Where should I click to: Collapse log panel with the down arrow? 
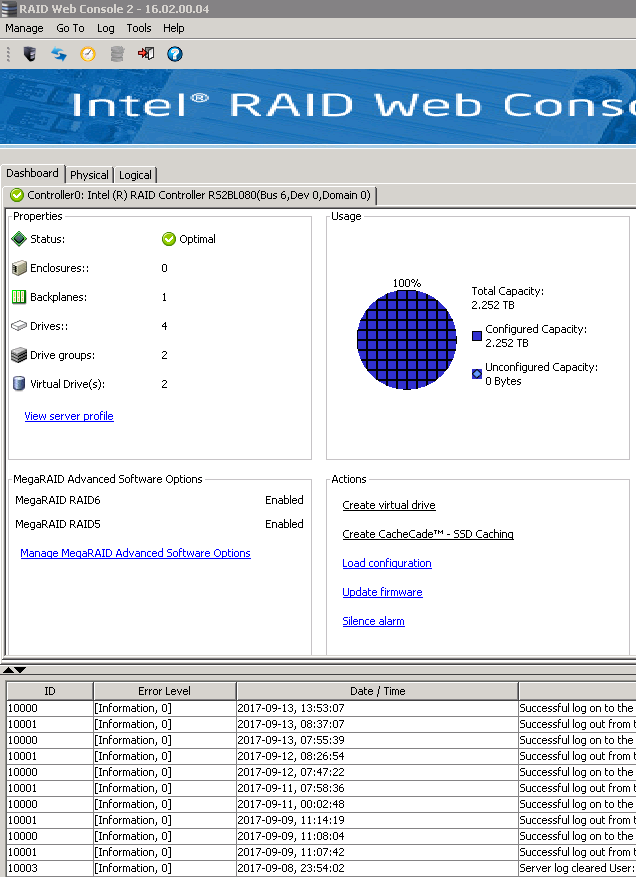(x=20, y=670)
